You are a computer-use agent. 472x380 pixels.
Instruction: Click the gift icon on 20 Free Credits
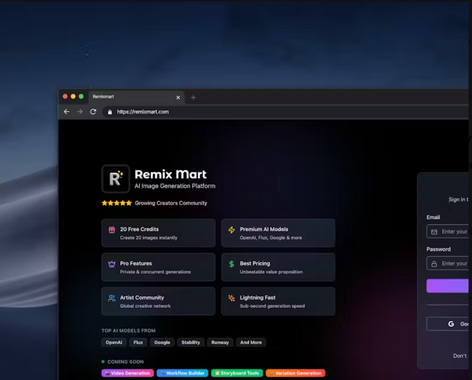point(112,230)
